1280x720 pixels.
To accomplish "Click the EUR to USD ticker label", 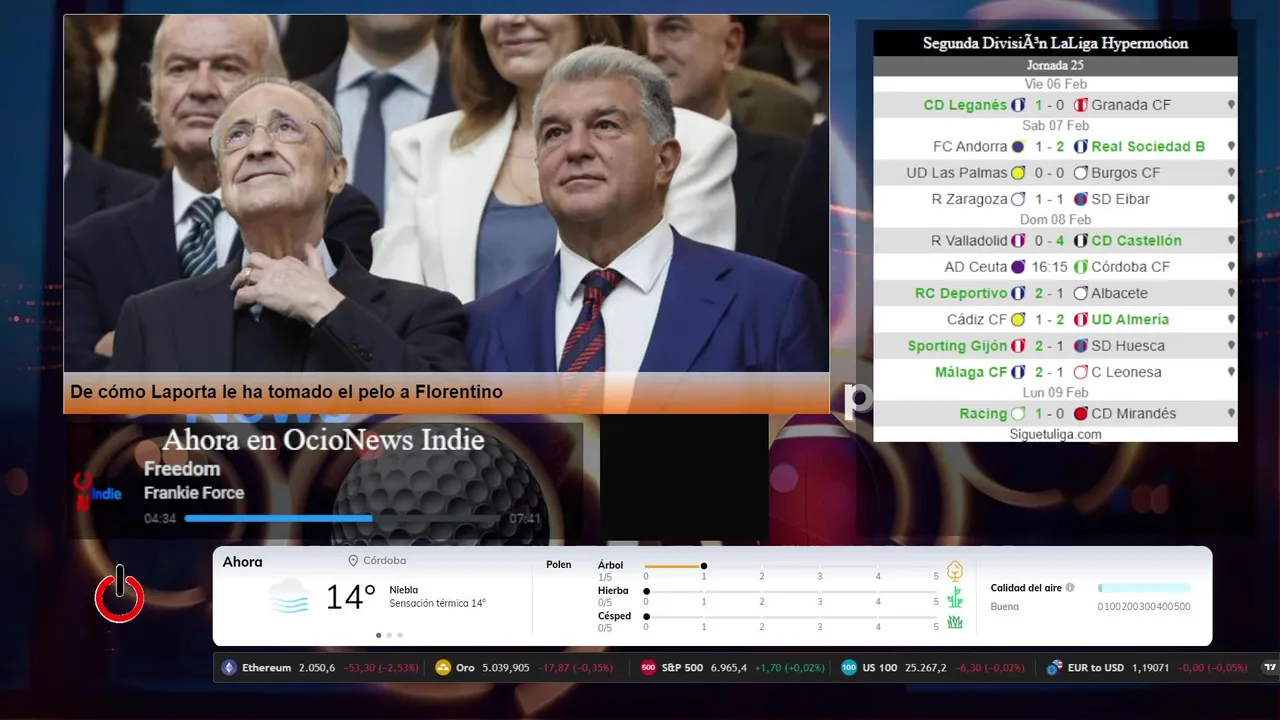I will (1095, 668).
